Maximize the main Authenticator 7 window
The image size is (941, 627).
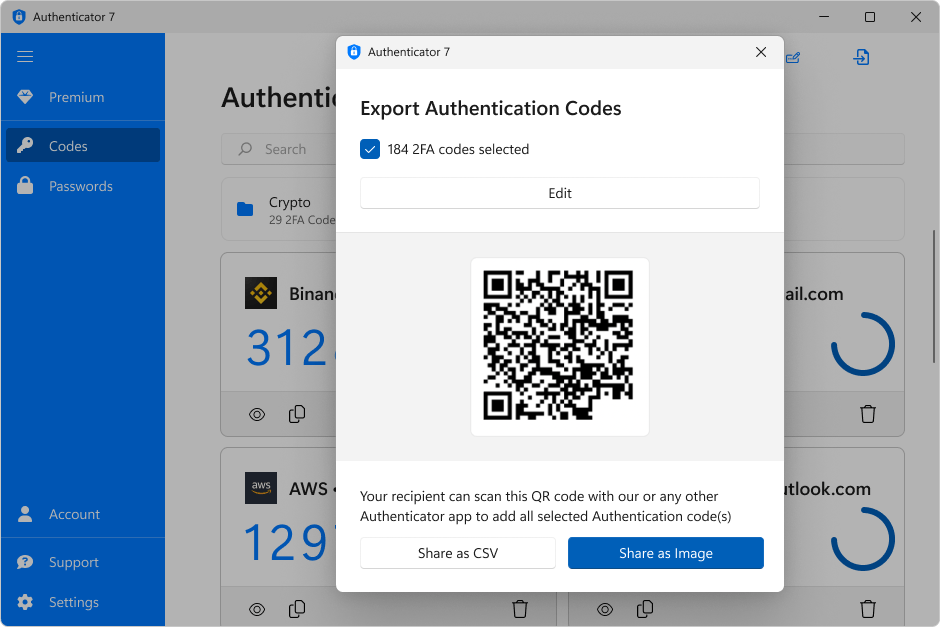(x=870, y=17)
